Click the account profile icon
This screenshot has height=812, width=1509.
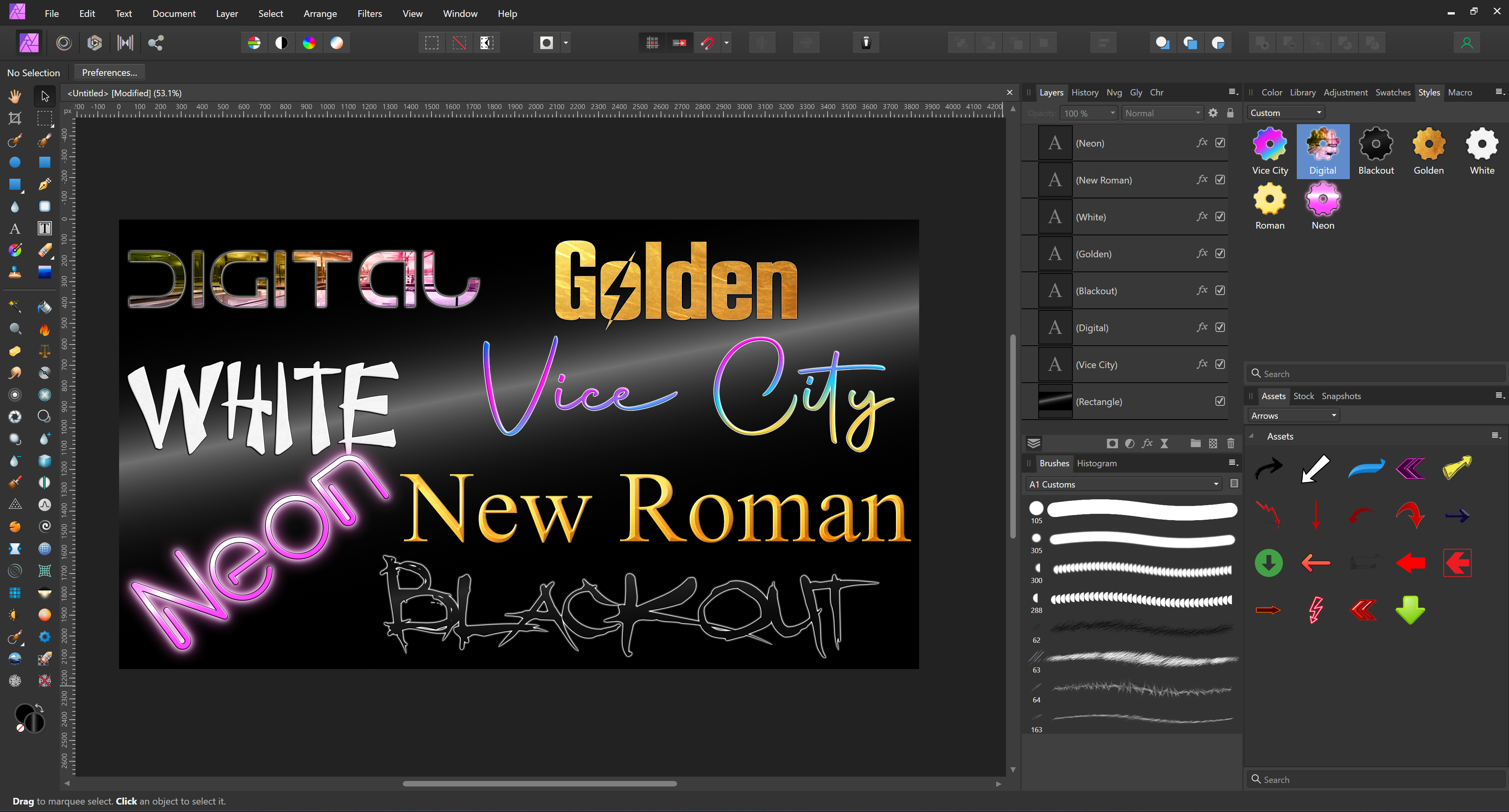click(1467, 43)
